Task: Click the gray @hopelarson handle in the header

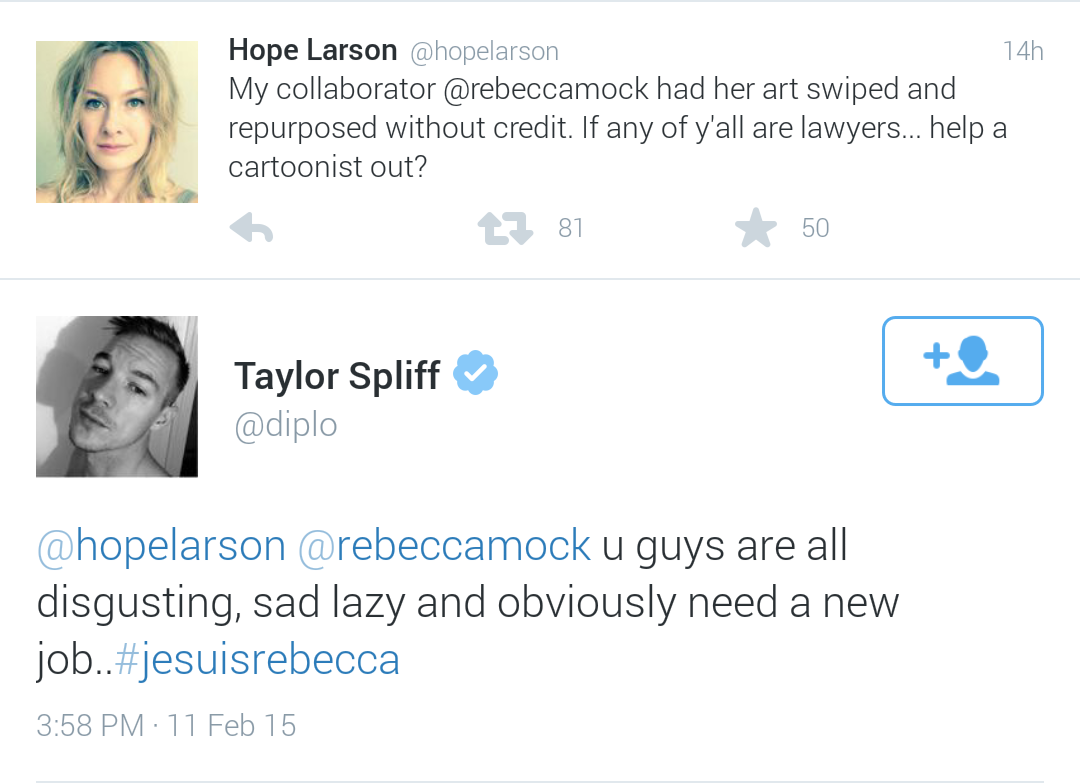Action: [x=484, y=52]
